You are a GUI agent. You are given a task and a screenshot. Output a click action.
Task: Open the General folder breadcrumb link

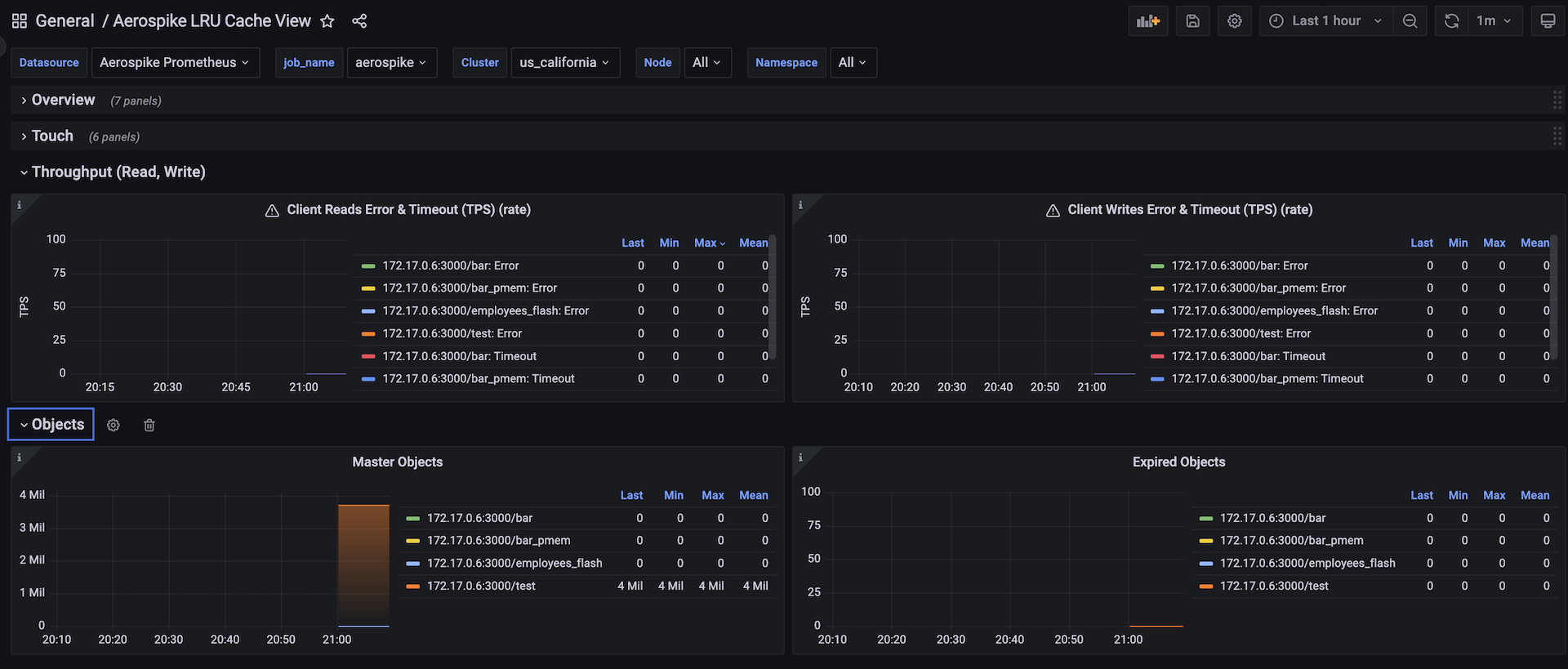tap(65, 21)
